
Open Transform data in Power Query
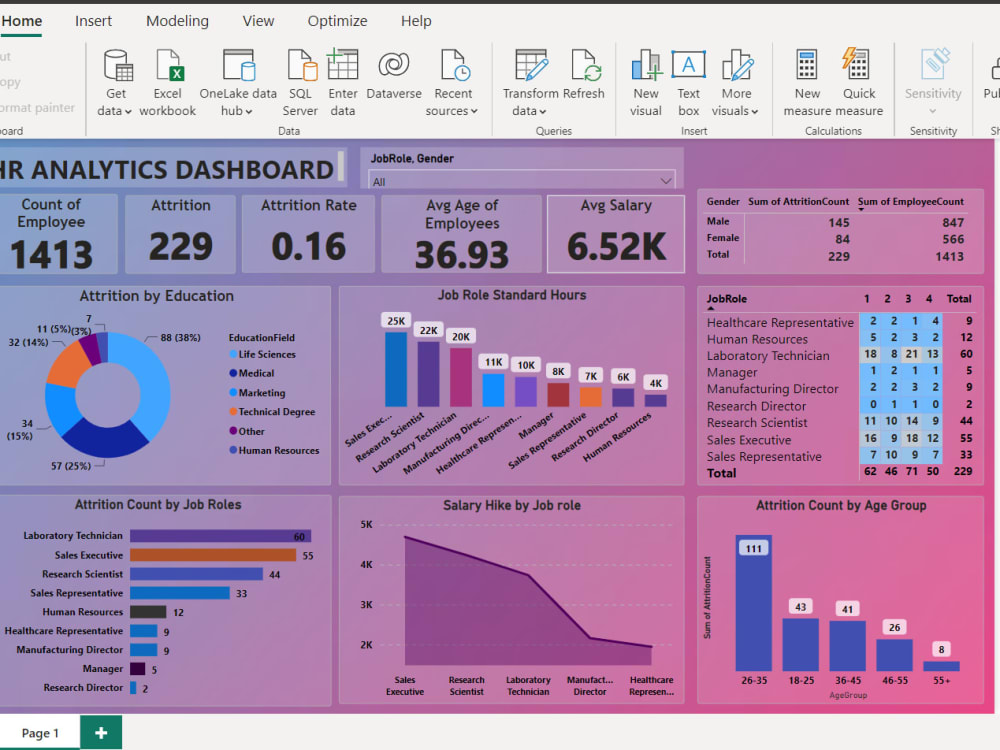(531, 80)
